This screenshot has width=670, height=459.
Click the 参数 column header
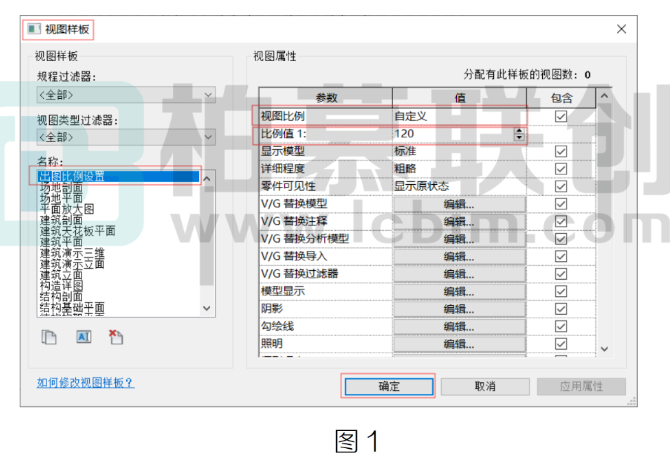pyautogui.click(x=326, y=98)
